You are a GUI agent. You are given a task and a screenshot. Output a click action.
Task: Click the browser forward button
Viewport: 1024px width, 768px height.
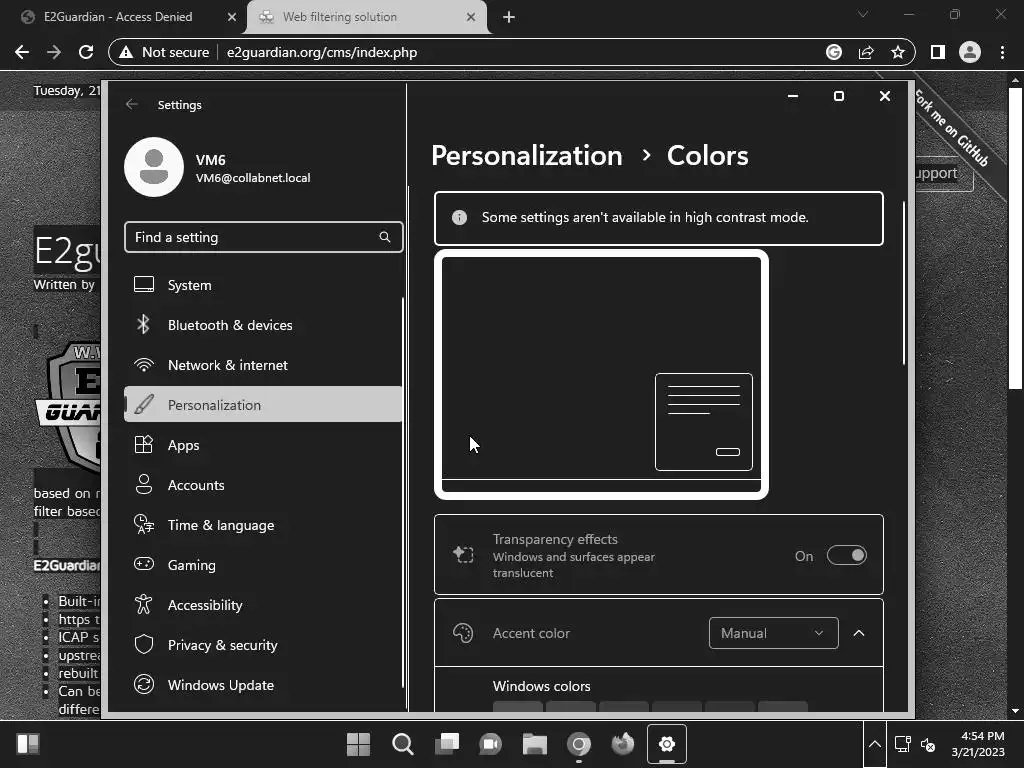(x=54, y=52)
